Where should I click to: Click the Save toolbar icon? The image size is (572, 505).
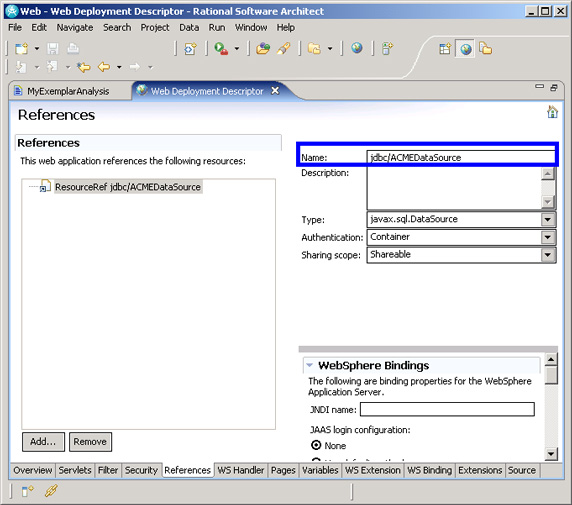53,49
